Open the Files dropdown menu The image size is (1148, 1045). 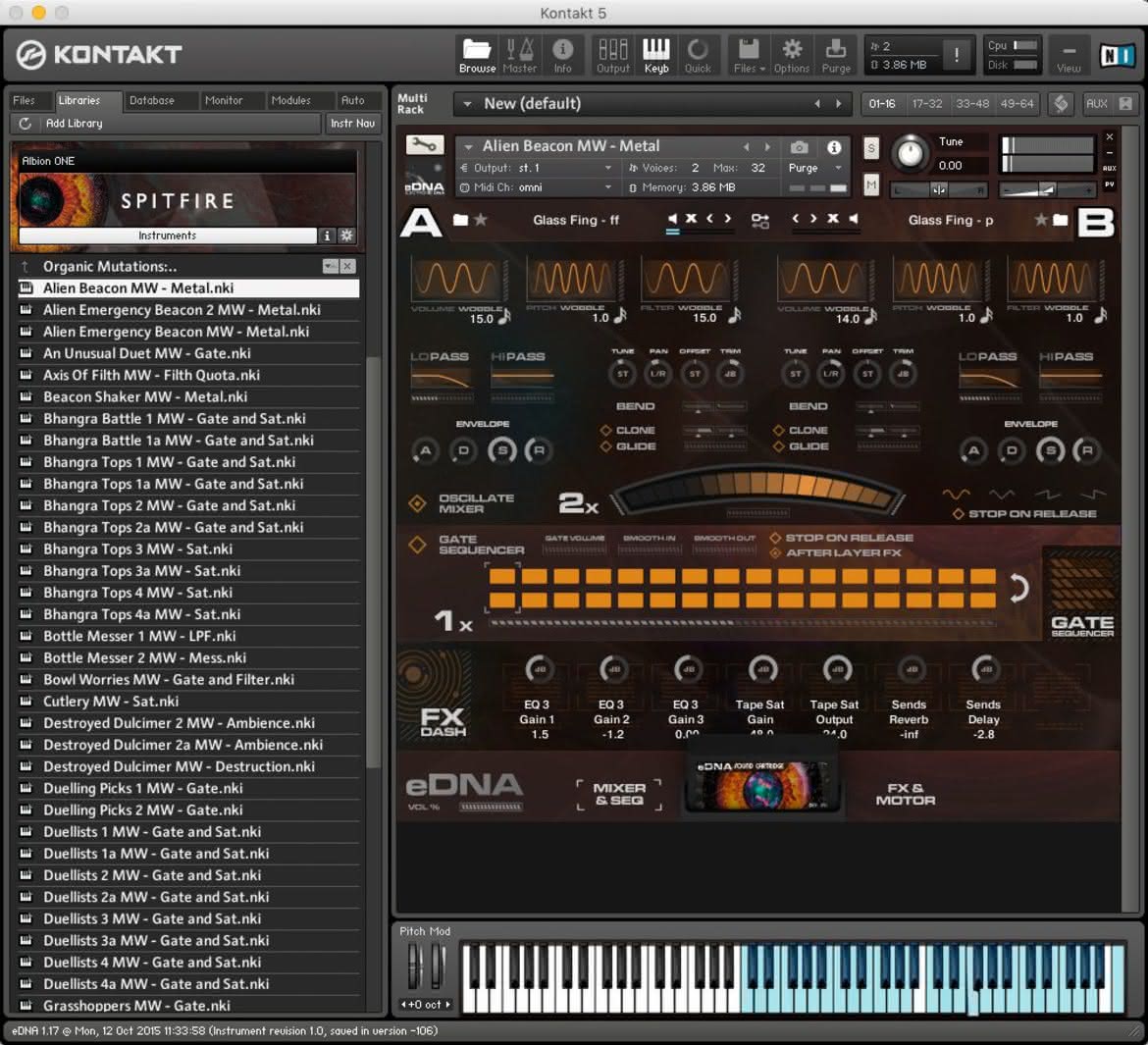coord(749,55)
